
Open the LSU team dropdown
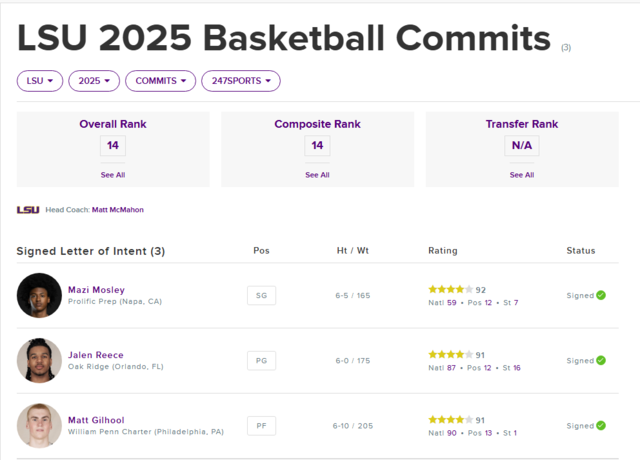(40, 81)
